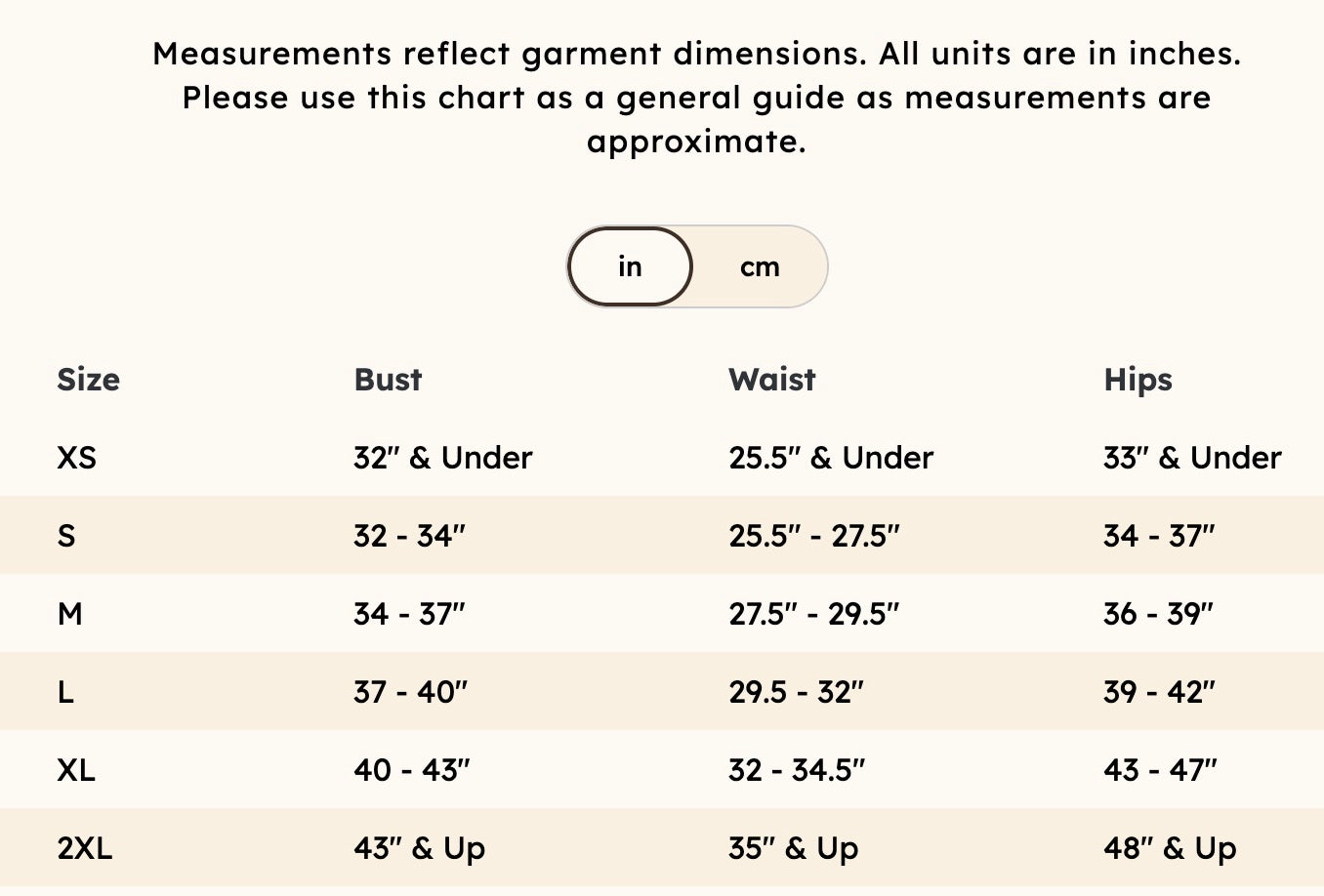Click the XS bust value 32″ & Under
The width and height of the screenshot is (1324, 896).
point(443,458)
